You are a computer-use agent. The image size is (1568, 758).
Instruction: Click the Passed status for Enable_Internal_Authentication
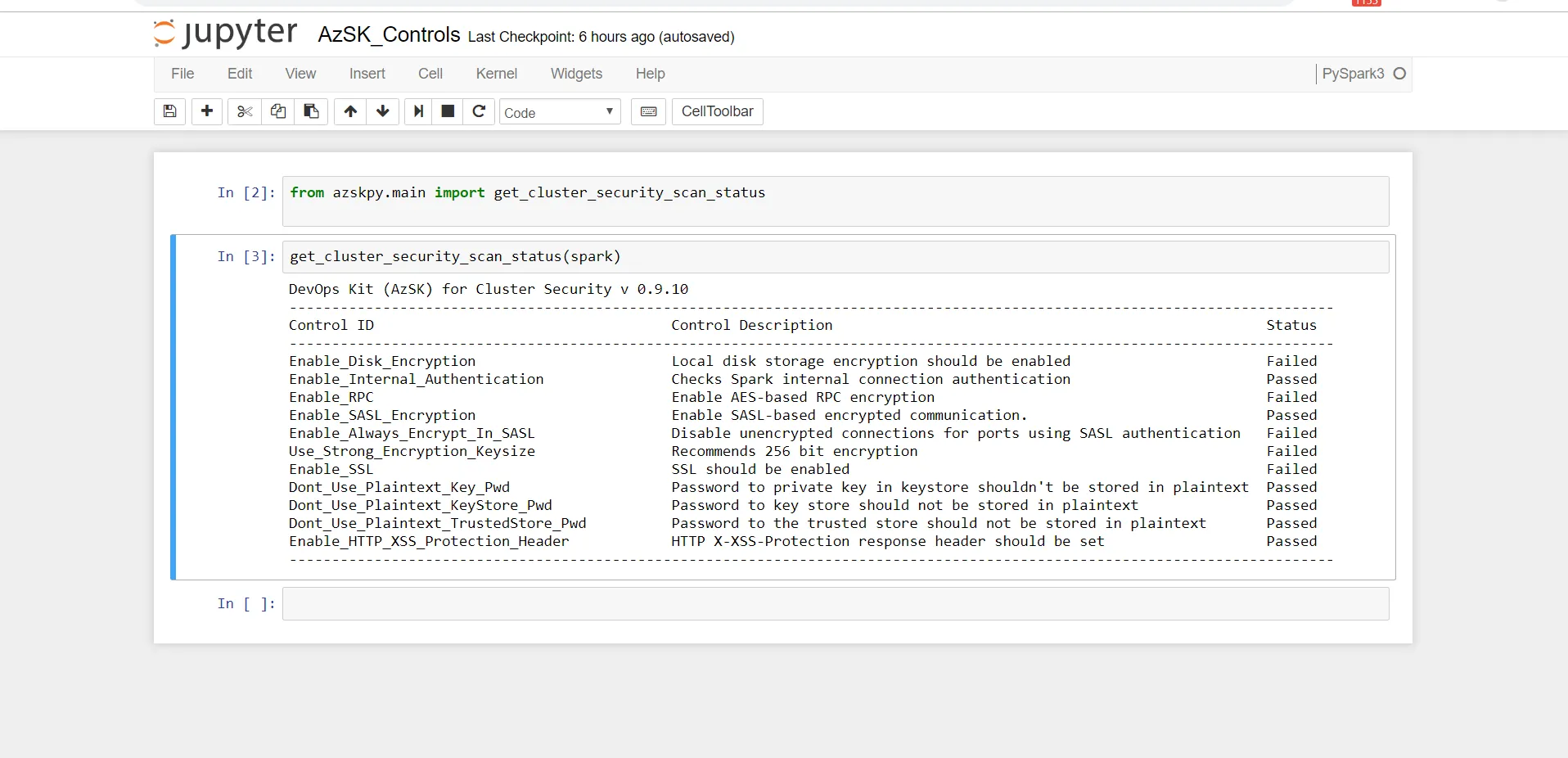(1291, 379)
